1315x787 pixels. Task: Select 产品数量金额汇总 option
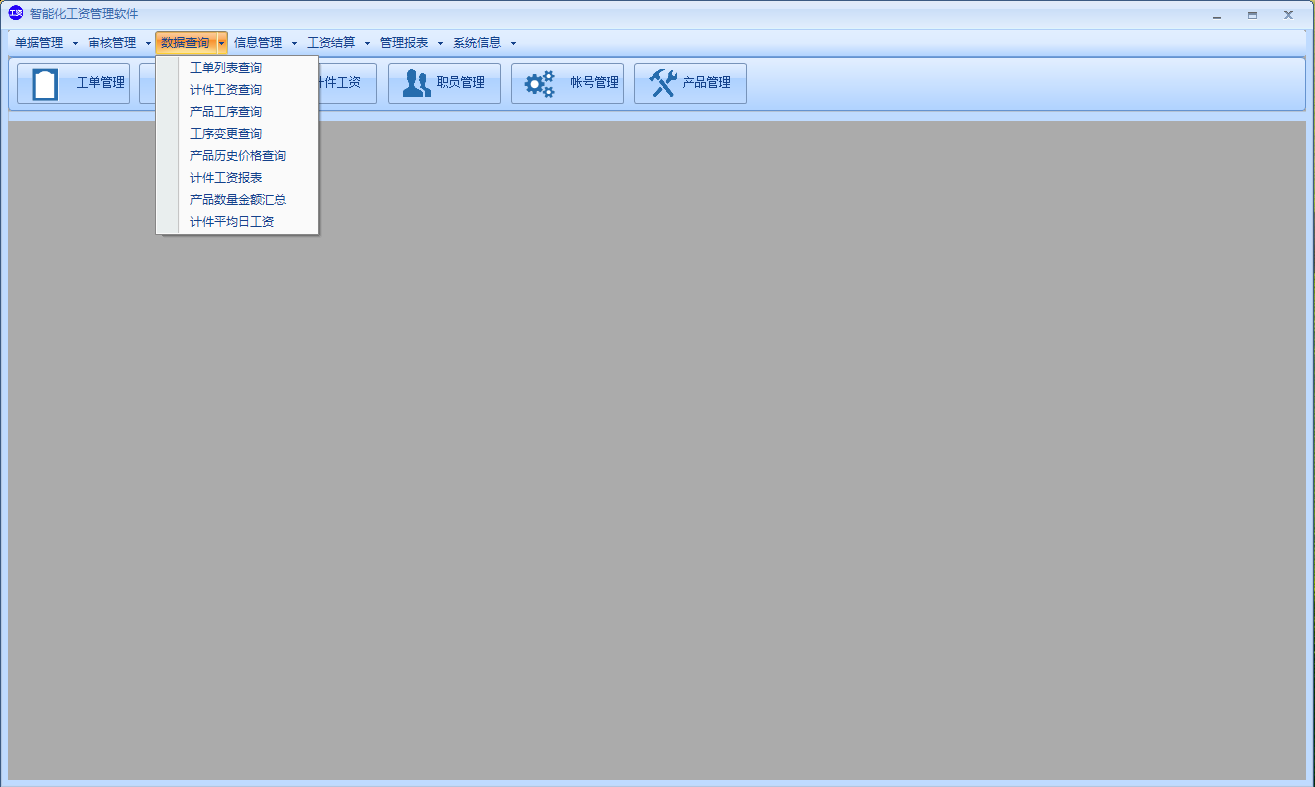(x=238, y=200)
